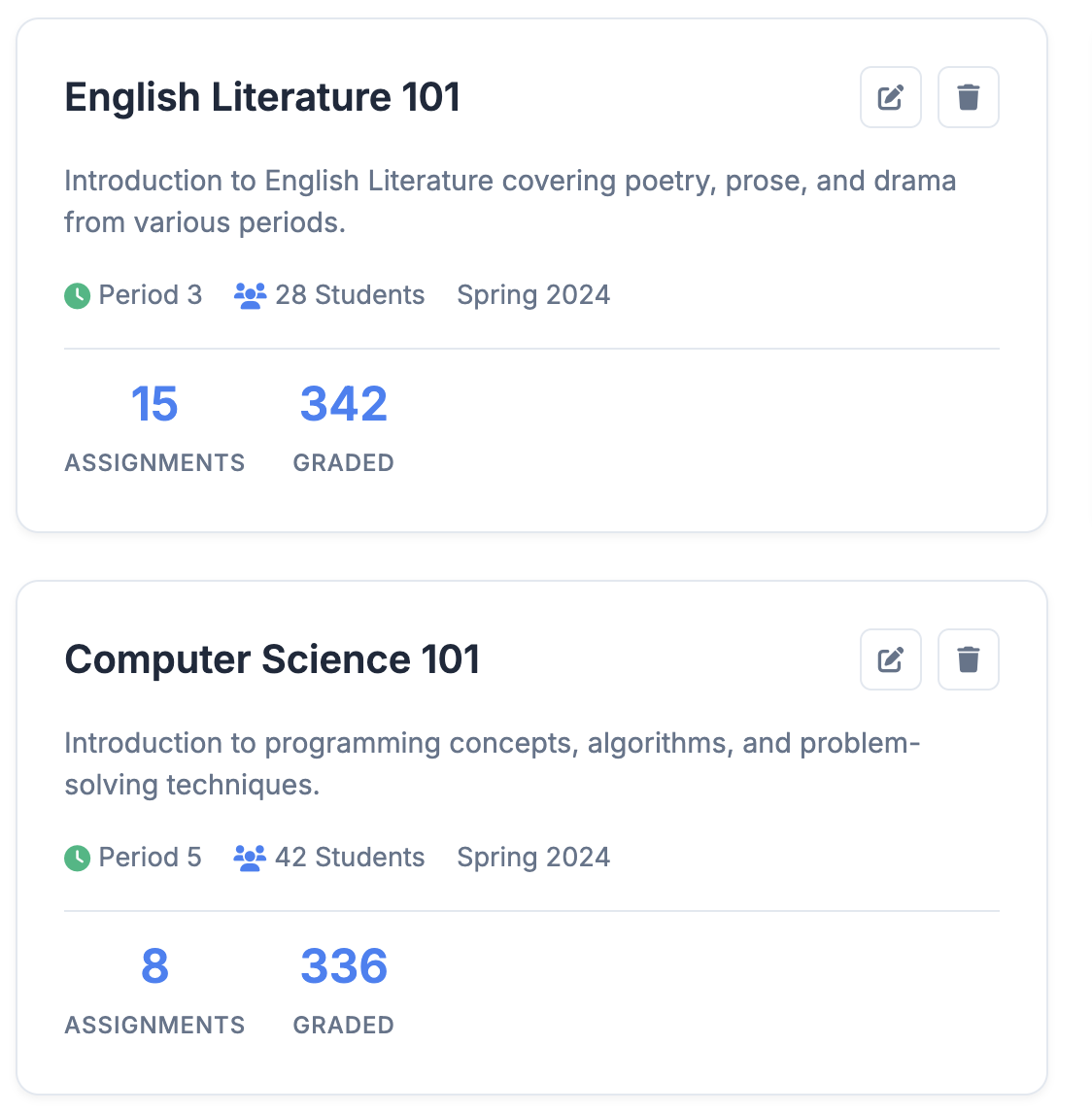This screenshot has width=1092, height=1113.
Task: Click the 28 Students label
Action: click(350, 295)
